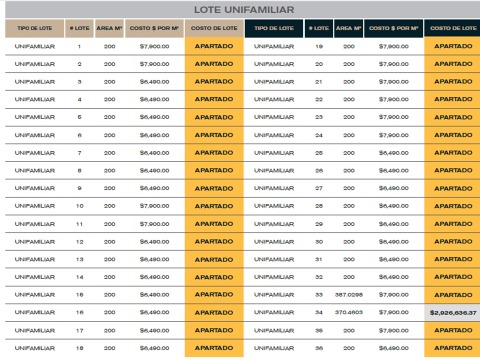The width and height of the screenshot is (480, 360).
Task: Click the $7,900.00 price in lot 34 row
Action: 394,313
